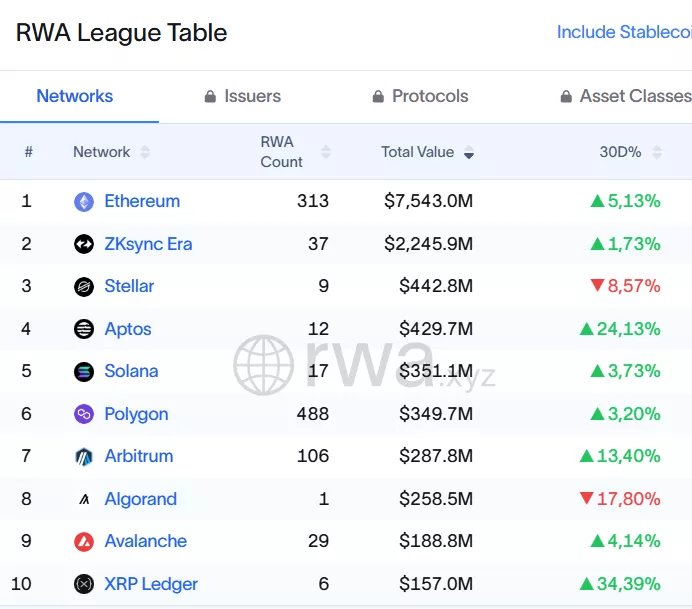Click the Avalanche network logo icon
This screenshot has width=692, height=609.
click(84, 542)
